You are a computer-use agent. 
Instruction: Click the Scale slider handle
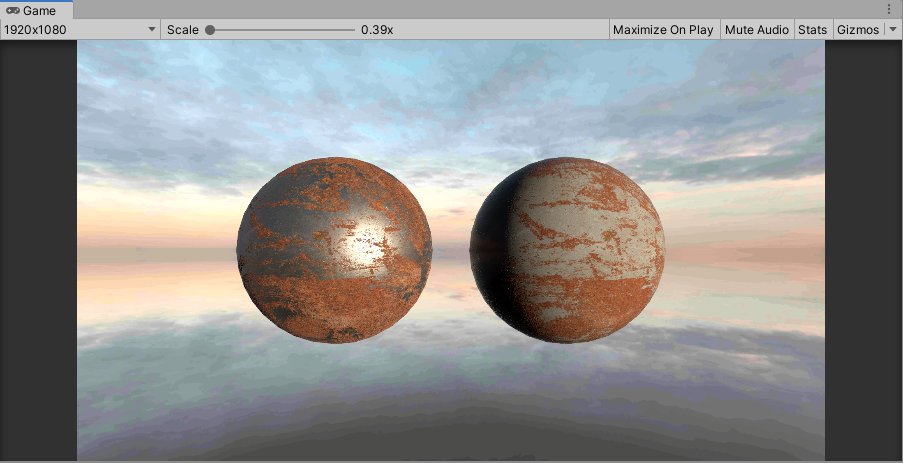210,30
